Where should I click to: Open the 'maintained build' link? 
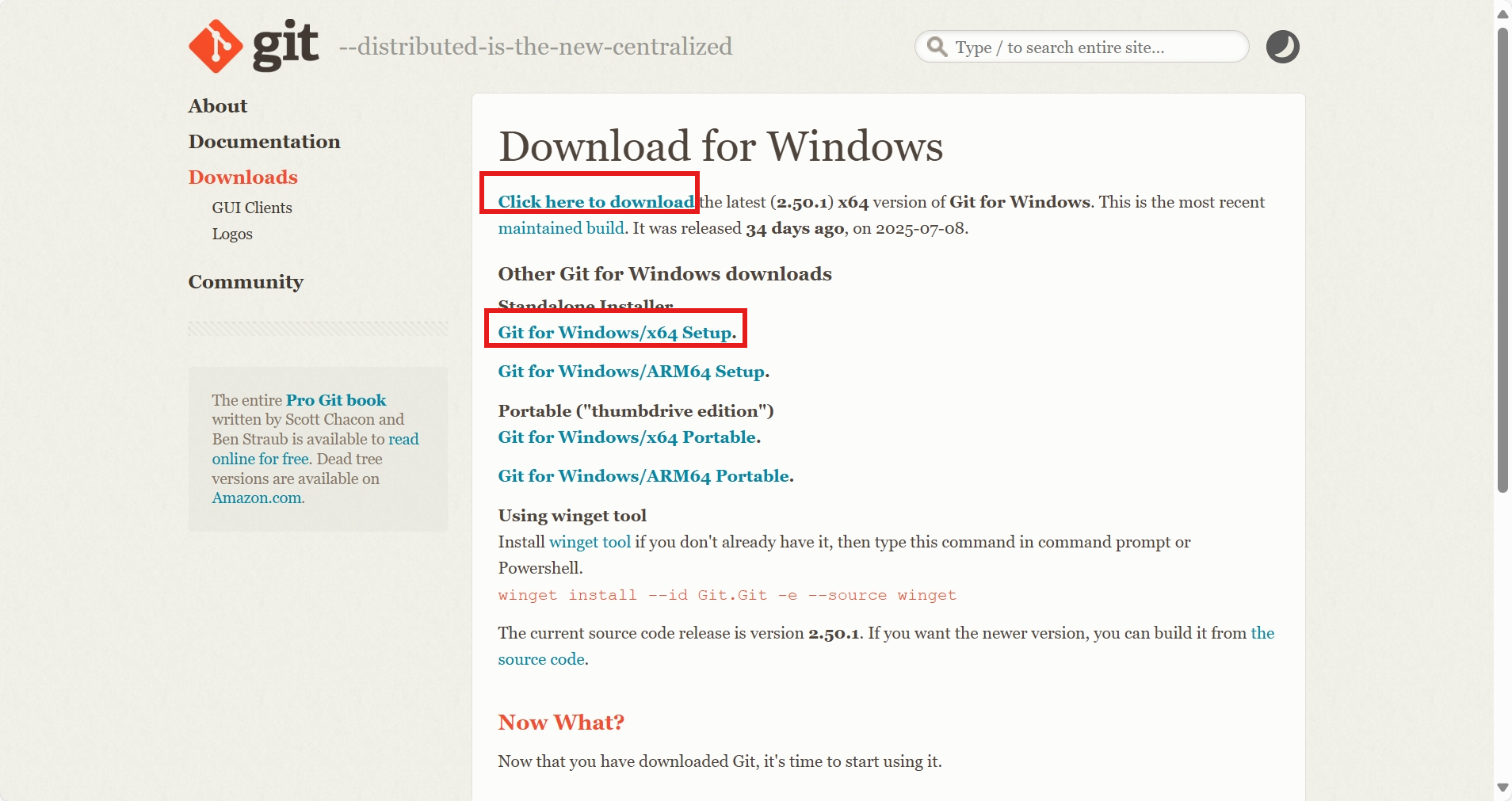(x=561, y=228)
